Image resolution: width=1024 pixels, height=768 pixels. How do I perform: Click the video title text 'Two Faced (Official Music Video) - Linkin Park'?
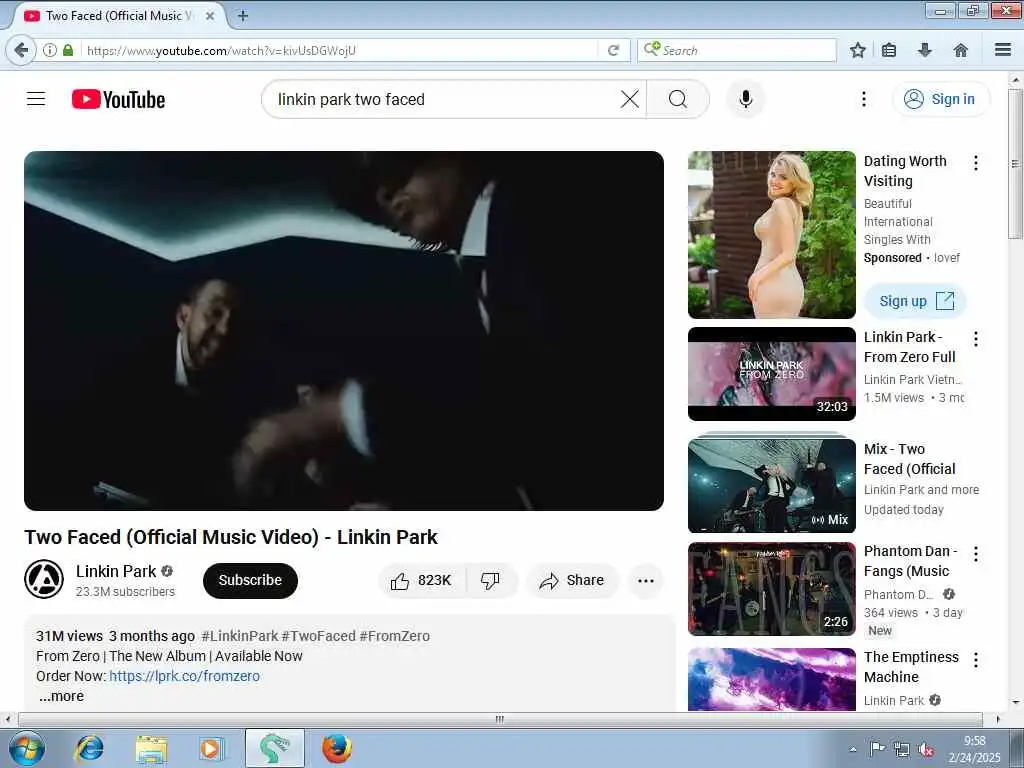coord(231,537)
